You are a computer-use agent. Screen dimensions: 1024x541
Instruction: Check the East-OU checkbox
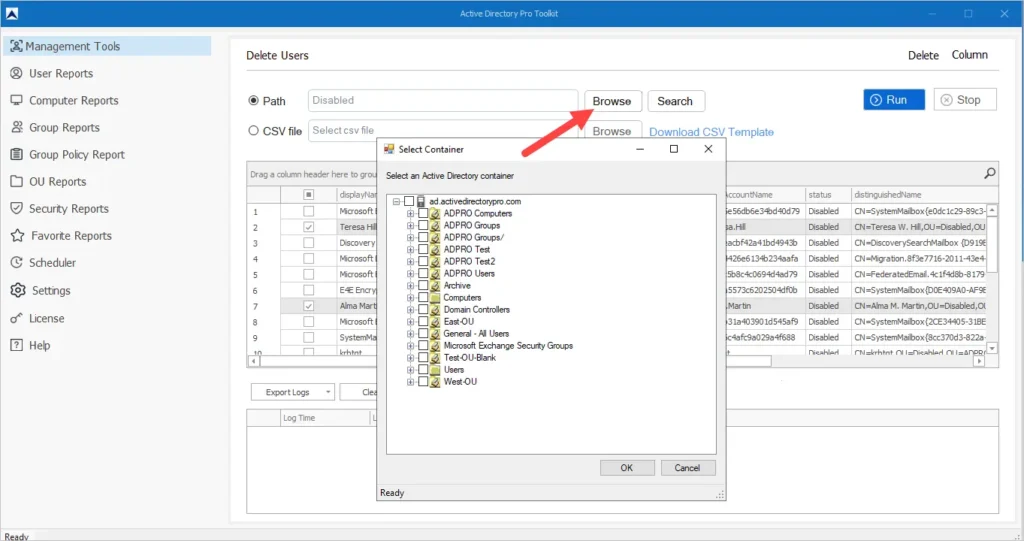423,321
